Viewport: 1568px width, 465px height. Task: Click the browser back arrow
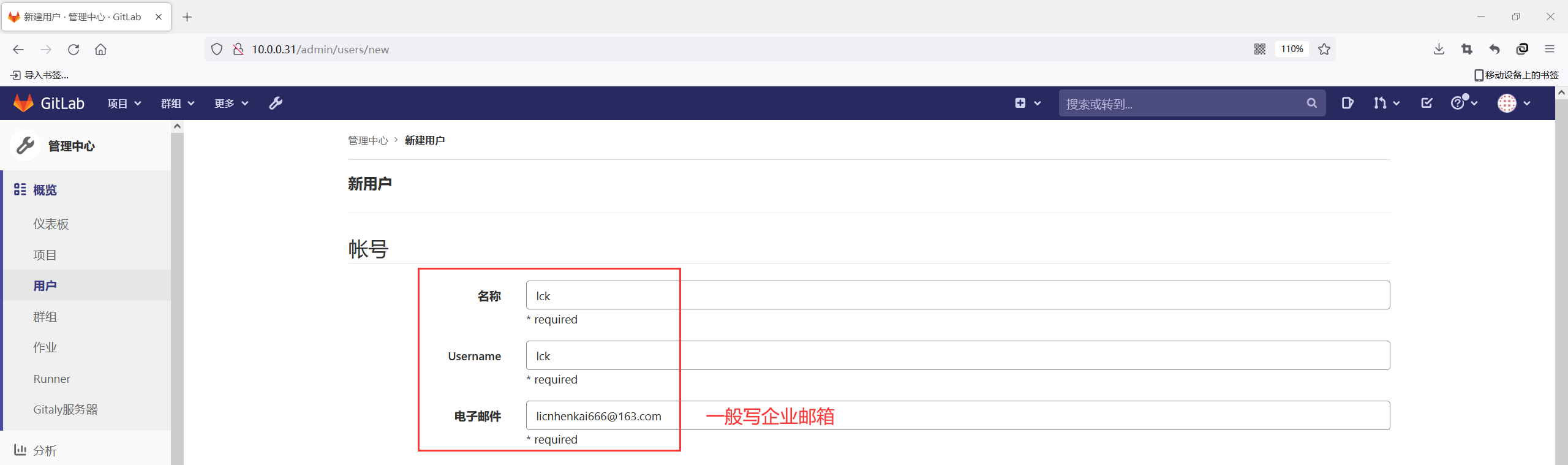point(18,50)
